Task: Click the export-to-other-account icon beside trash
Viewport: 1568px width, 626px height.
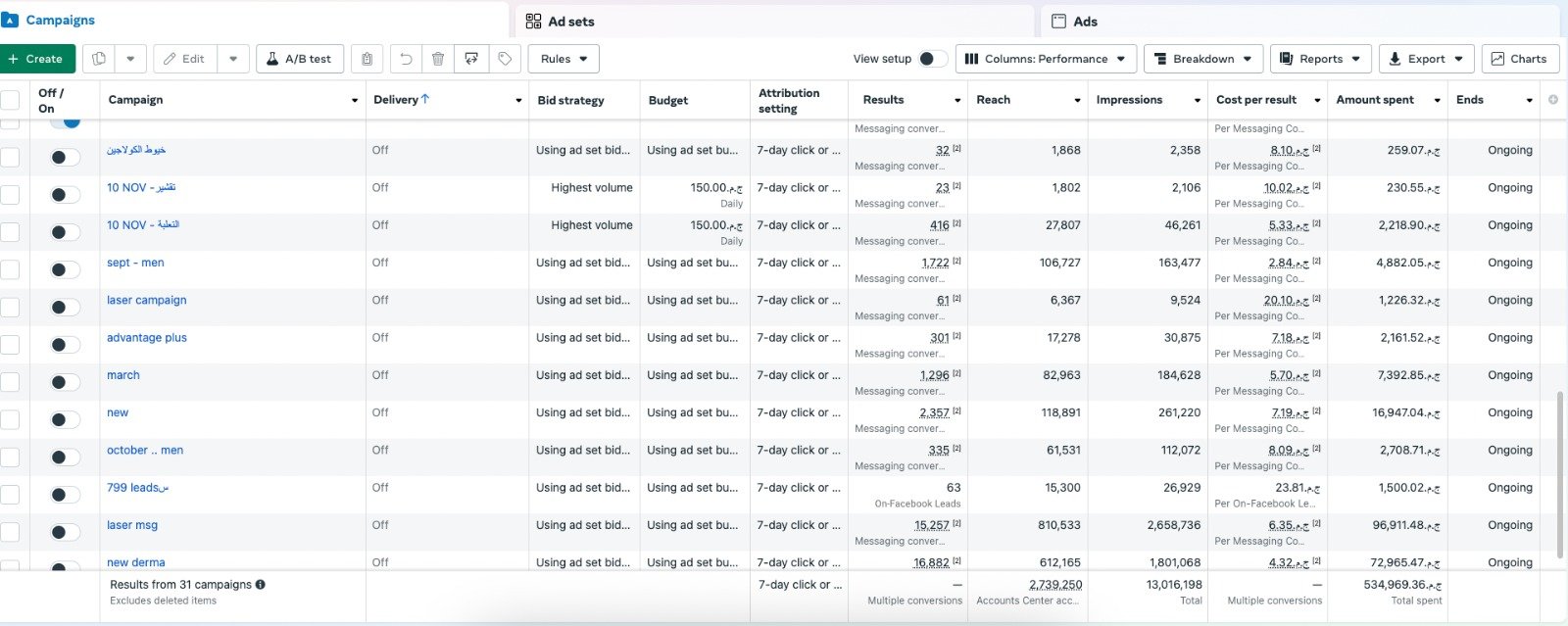Action: point(471,59)
